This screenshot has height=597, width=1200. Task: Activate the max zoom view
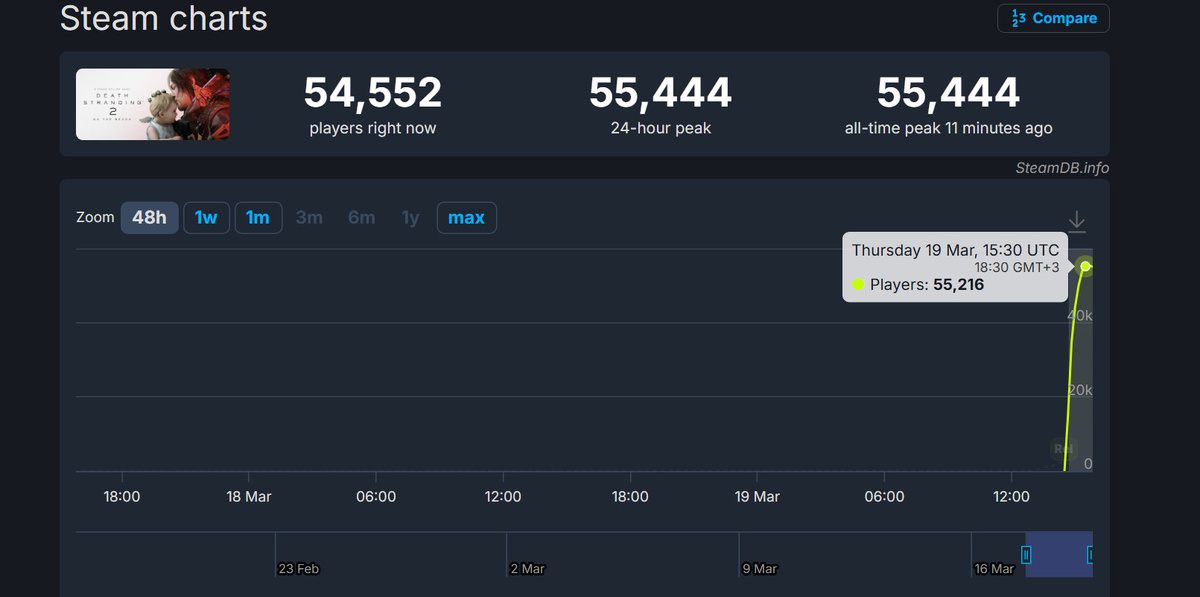(x=466, y=217)
